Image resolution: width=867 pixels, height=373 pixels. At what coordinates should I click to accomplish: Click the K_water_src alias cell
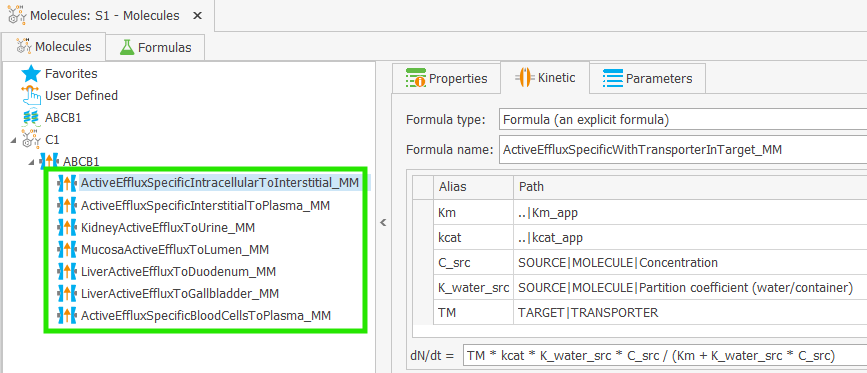473,287
